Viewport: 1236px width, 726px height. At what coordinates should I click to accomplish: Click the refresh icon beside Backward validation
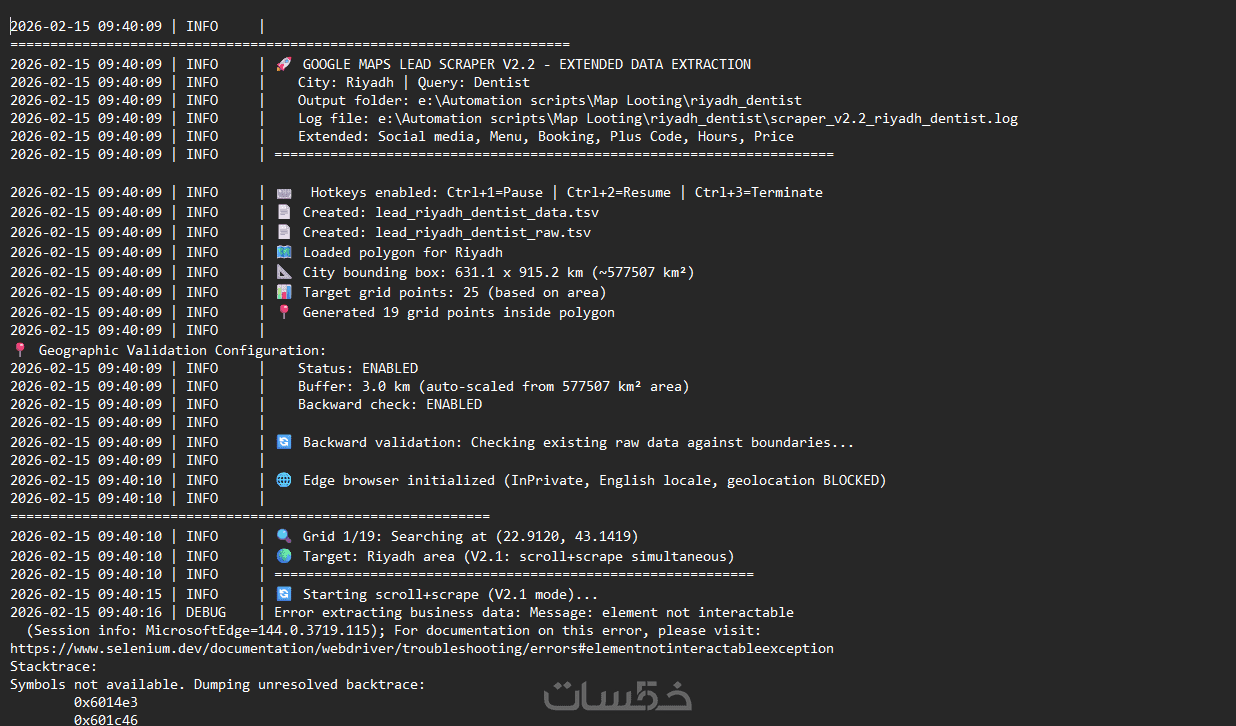[x=284, y=442]
